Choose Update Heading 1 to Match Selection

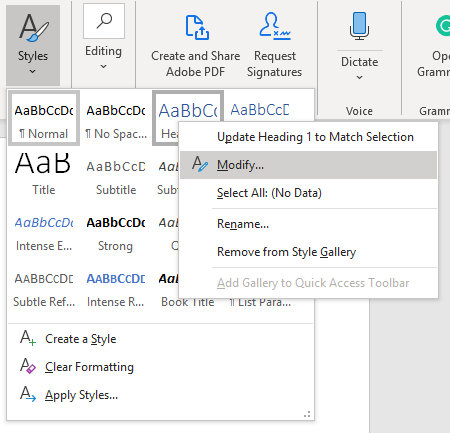pos(308,137)
